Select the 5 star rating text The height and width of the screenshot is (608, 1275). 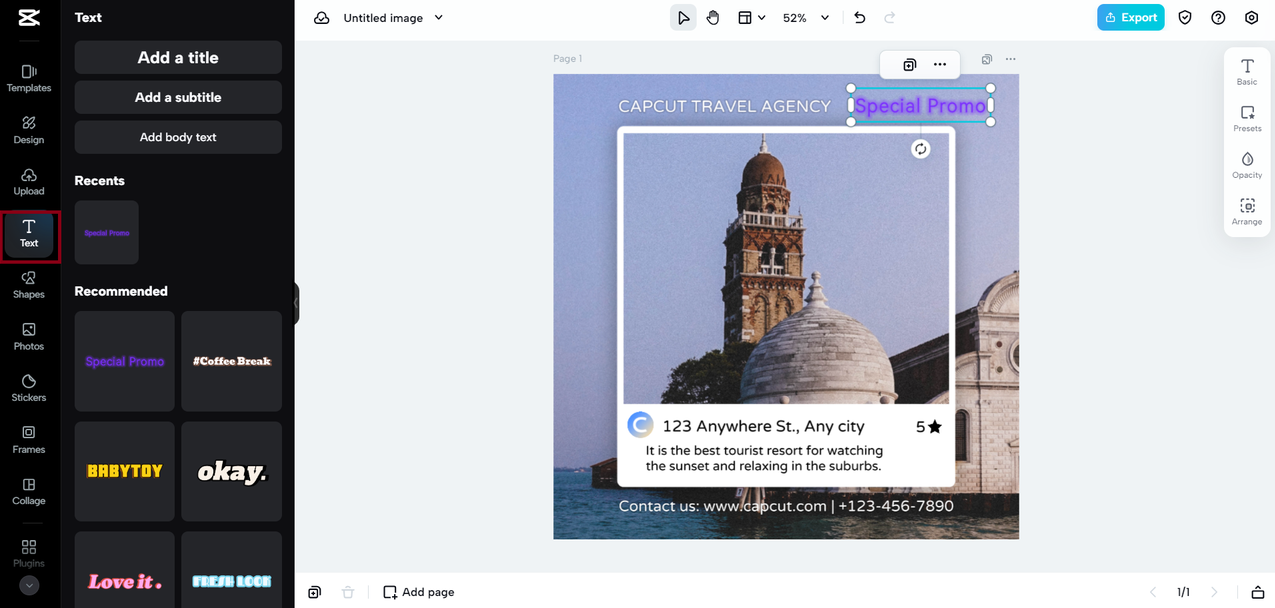coord(929,427)
